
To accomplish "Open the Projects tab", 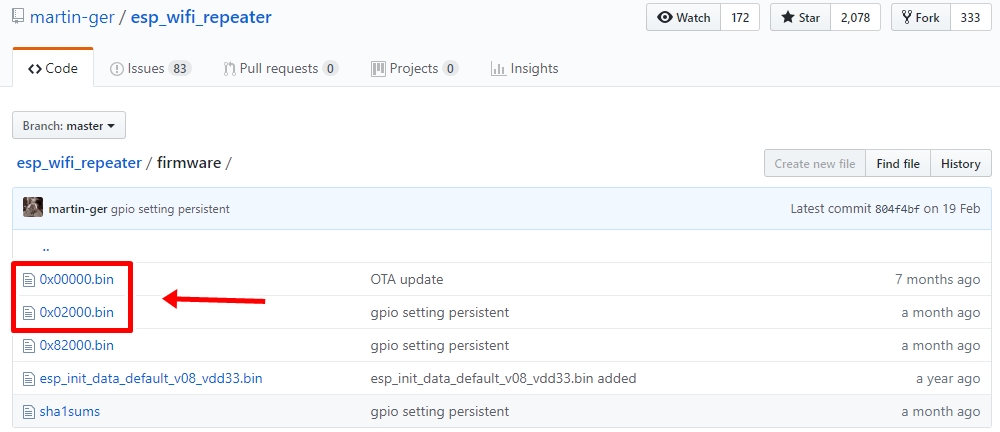I will (x=415, y=68).
